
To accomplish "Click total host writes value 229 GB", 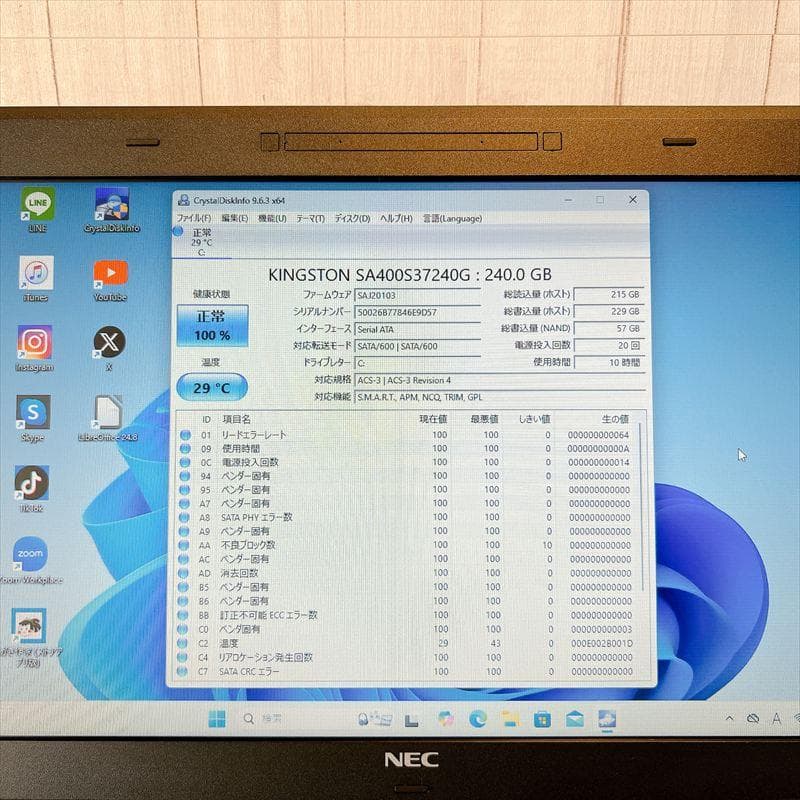I will point(609,311).
